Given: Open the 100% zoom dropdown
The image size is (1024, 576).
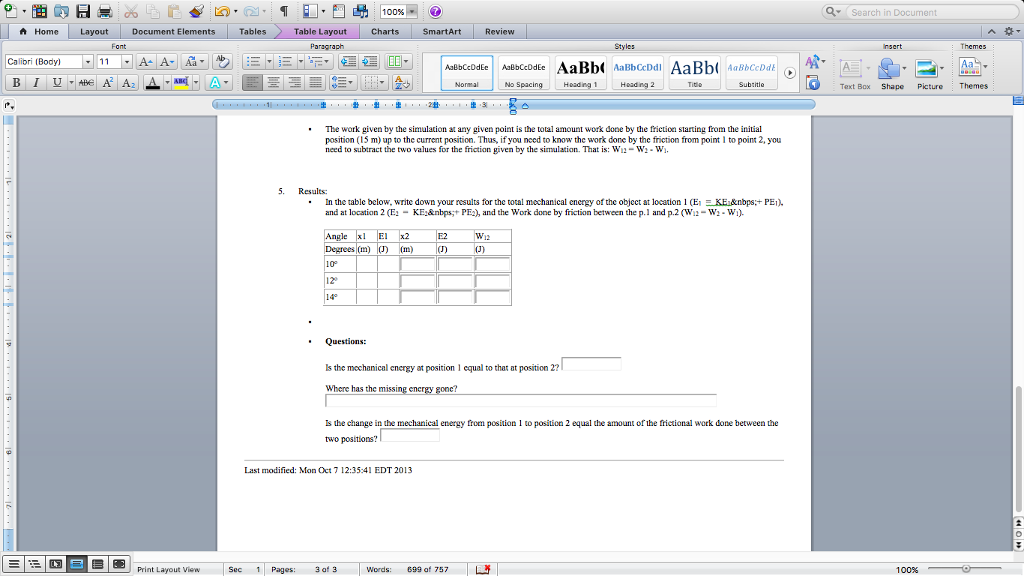Looking at the screenshot, I should [411, 12].
